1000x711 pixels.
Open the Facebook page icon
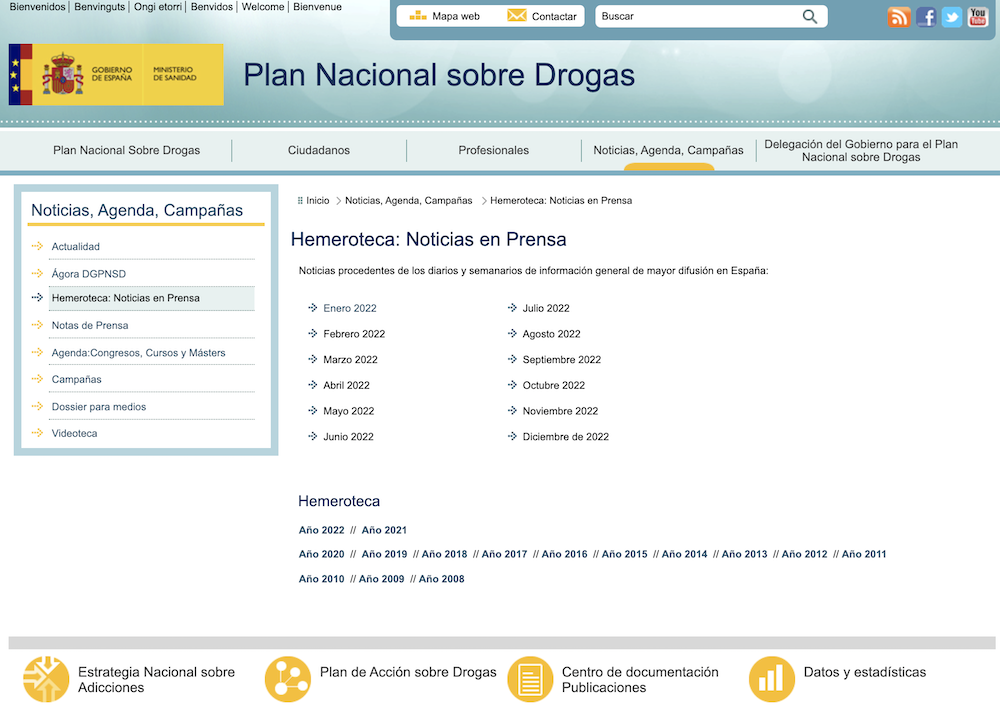(x=926, y=17)
